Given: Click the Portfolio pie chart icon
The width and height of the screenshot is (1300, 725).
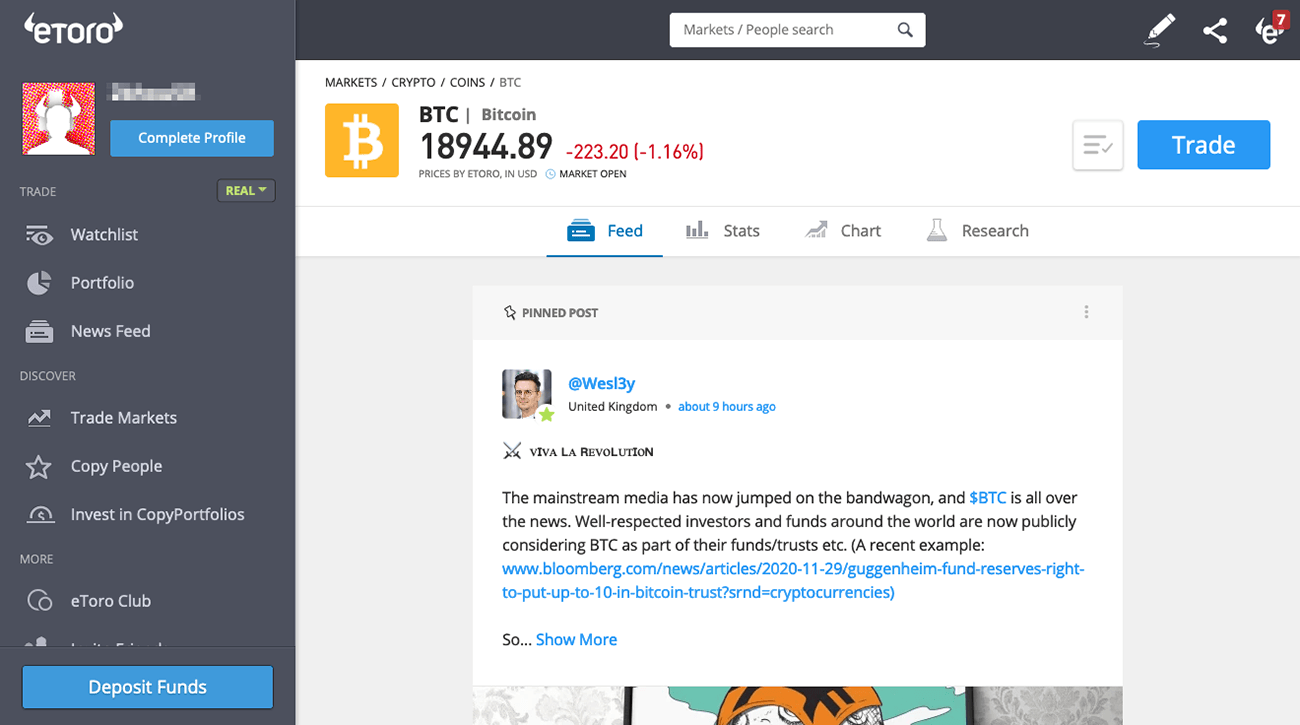Looking at the screenshot, I should coord(39,283).
